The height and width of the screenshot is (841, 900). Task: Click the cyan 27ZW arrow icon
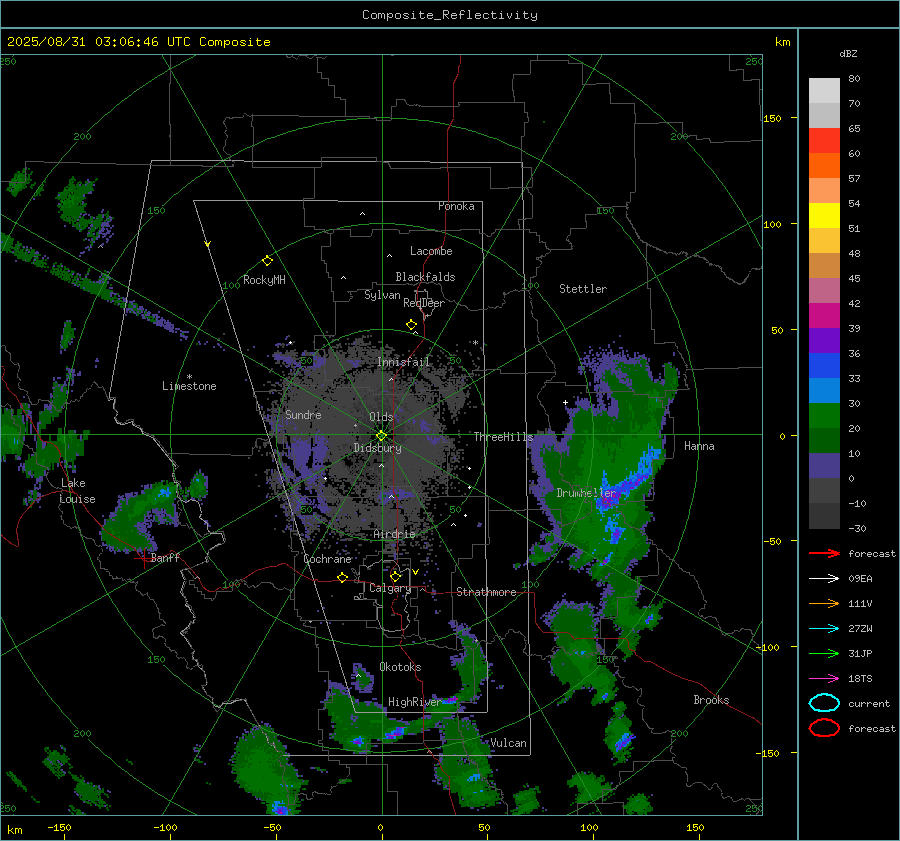[824, 629]
